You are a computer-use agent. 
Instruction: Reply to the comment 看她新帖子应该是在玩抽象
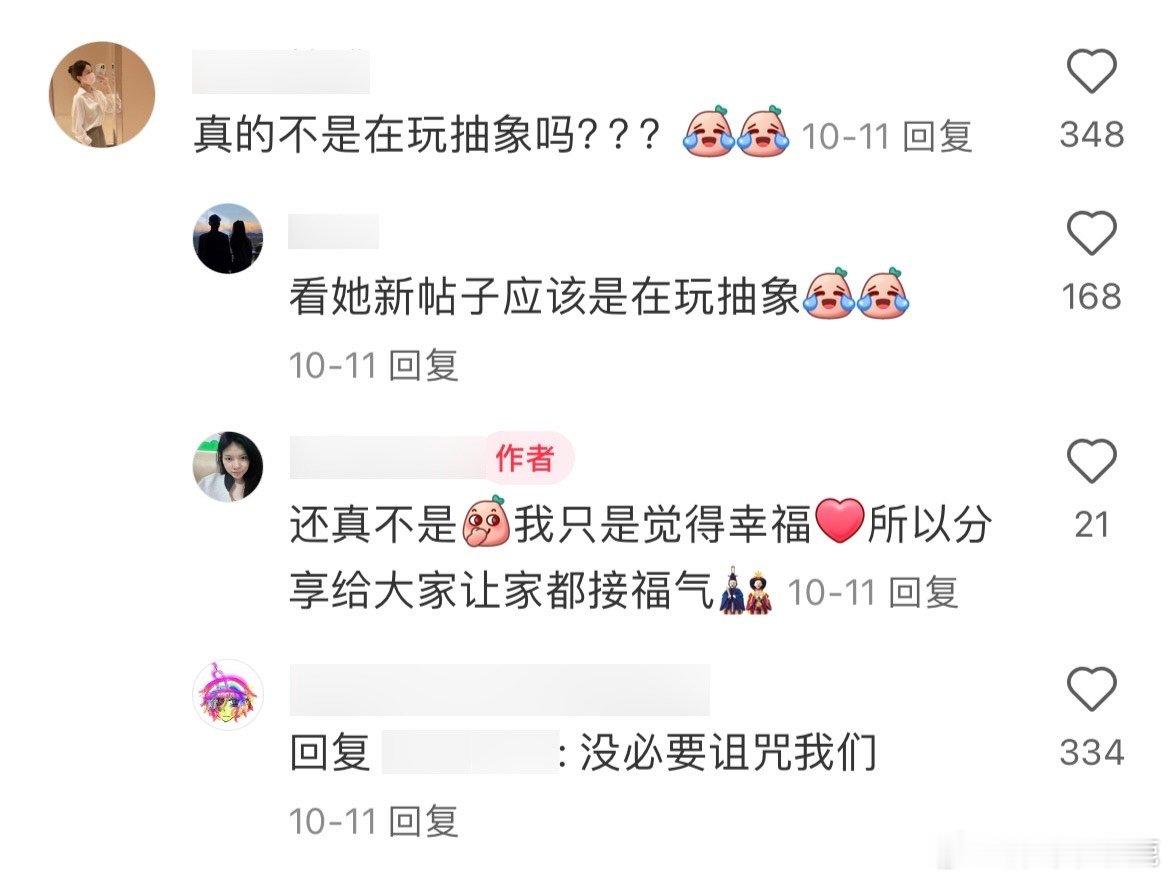(423, 365)
